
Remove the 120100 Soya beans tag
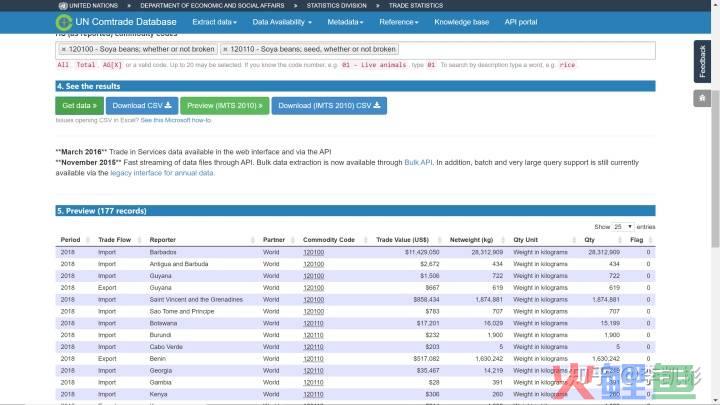[64, 49]
